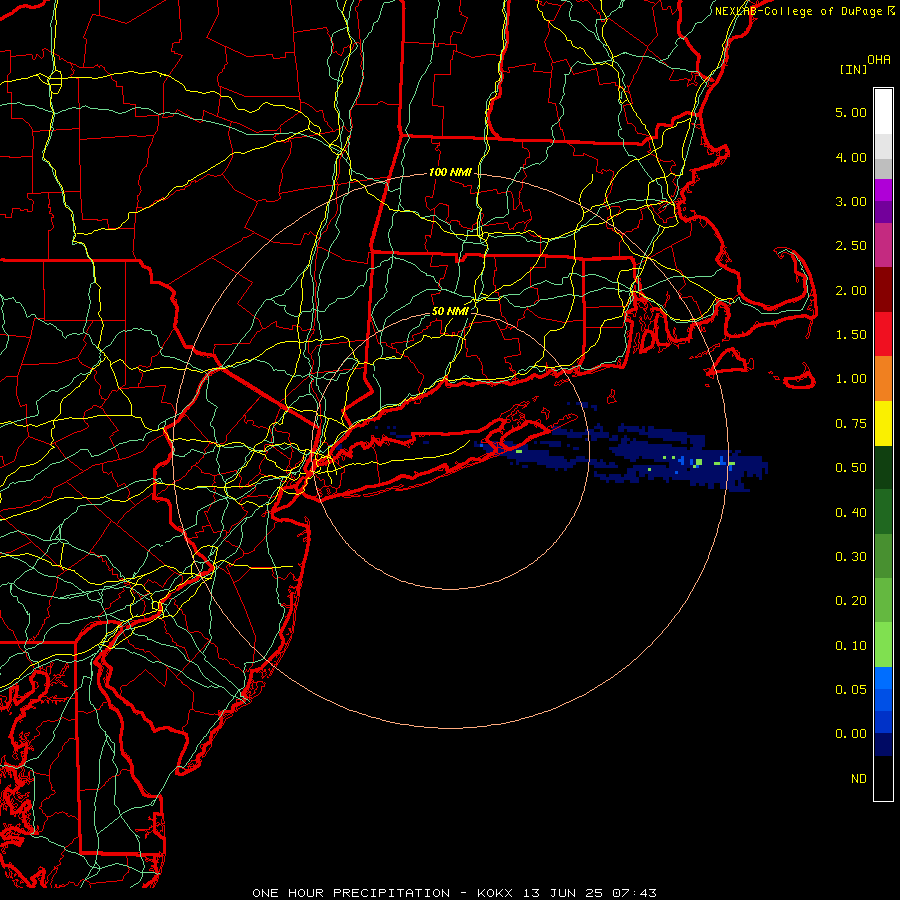Select the darkest green swatch below yellow
This screenshot has width=900, height=900.
tap(883, 467)
